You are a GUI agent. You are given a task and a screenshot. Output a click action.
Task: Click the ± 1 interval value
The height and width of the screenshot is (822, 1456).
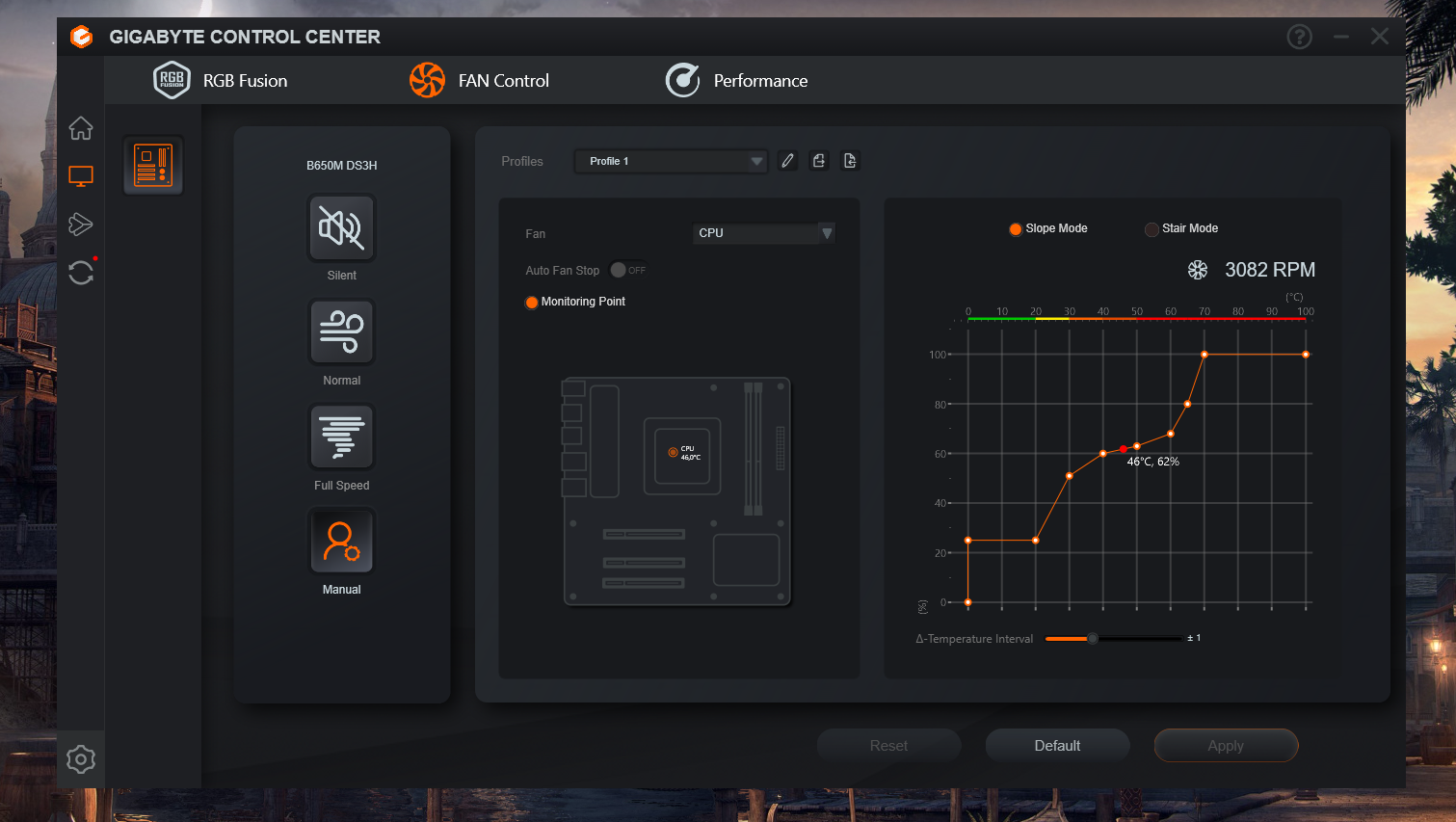coord(1194,638)
